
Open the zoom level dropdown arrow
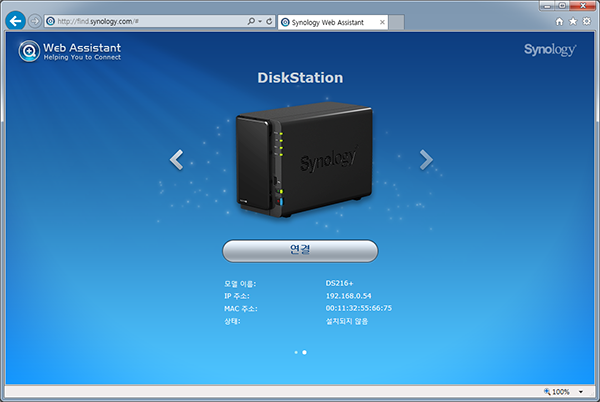point(581,392)
